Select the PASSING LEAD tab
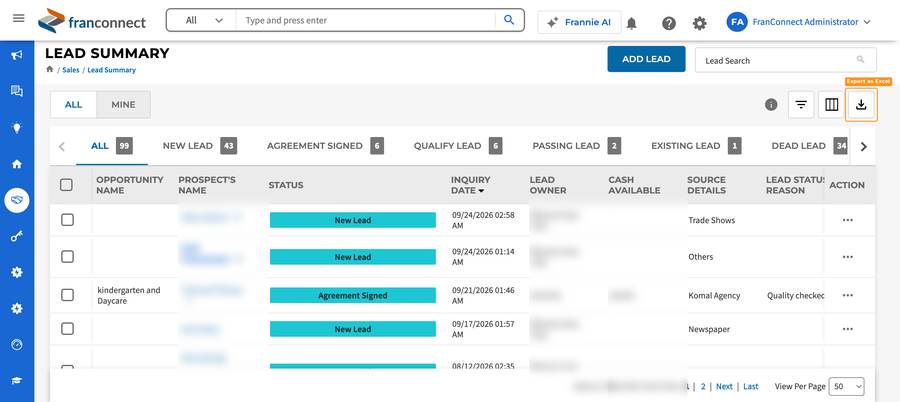This screenshot has width=900, height=402. pos(576,146)
